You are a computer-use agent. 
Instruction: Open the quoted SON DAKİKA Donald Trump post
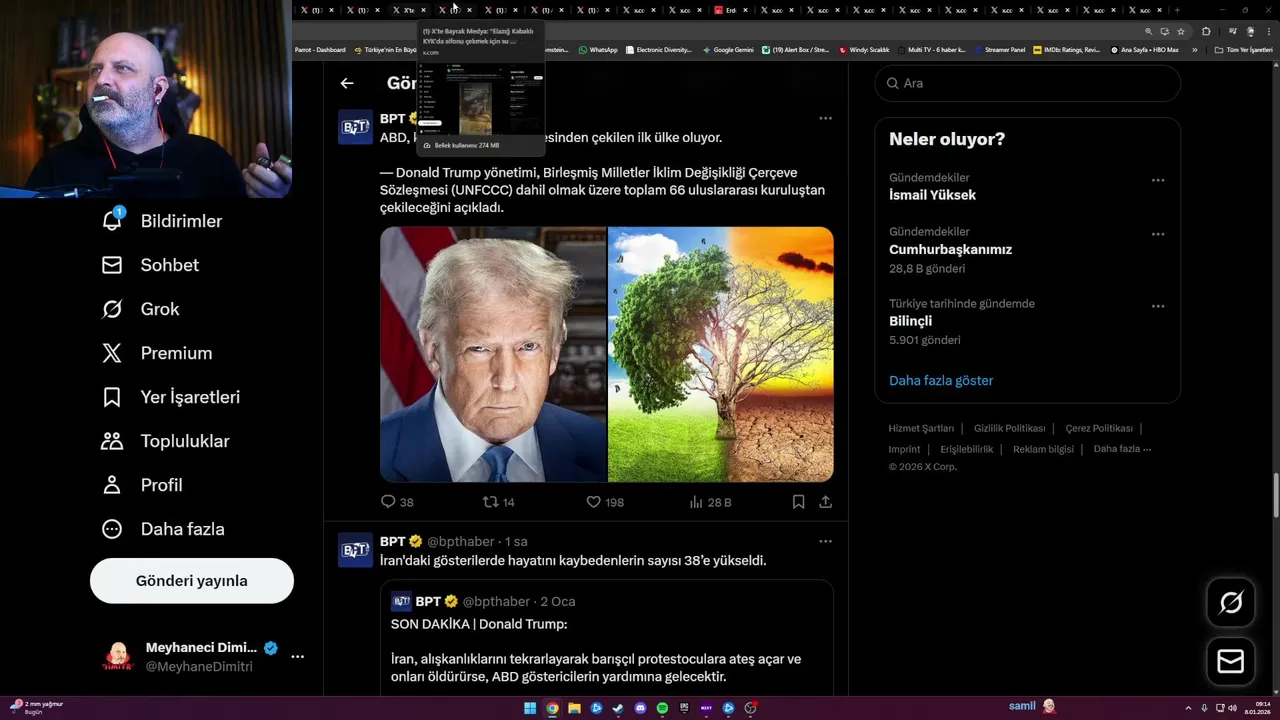(607, 638)
